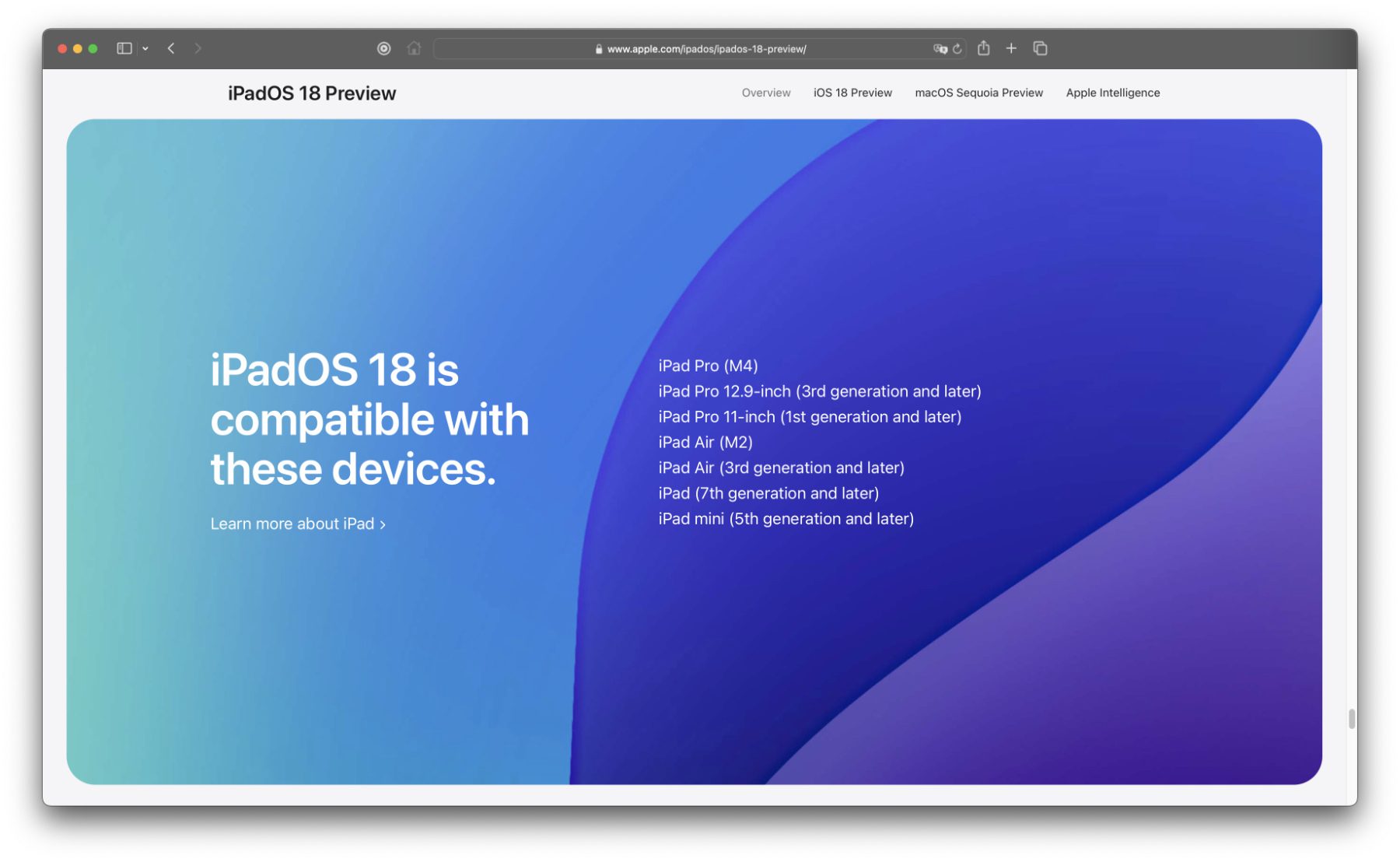Reload the current page
The height and width of the screenshot is (862, 1400).
957,48
